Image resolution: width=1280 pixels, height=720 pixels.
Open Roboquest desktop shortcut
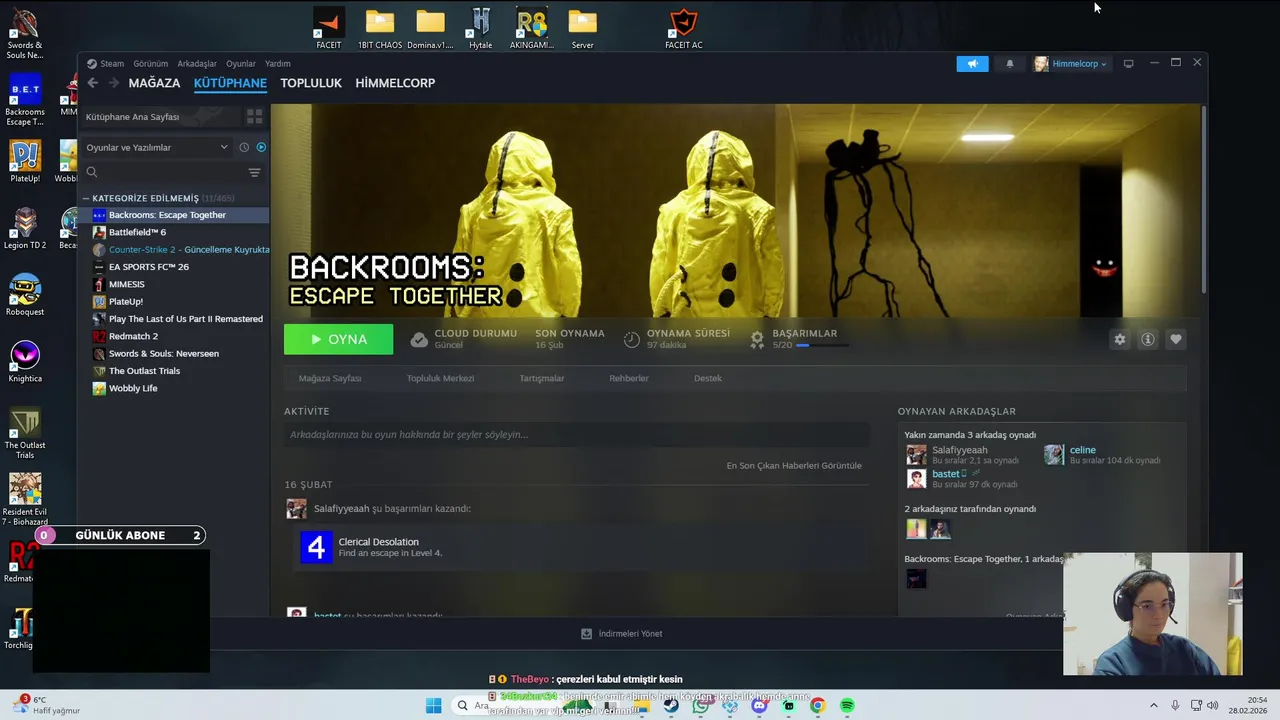(25, 295)
